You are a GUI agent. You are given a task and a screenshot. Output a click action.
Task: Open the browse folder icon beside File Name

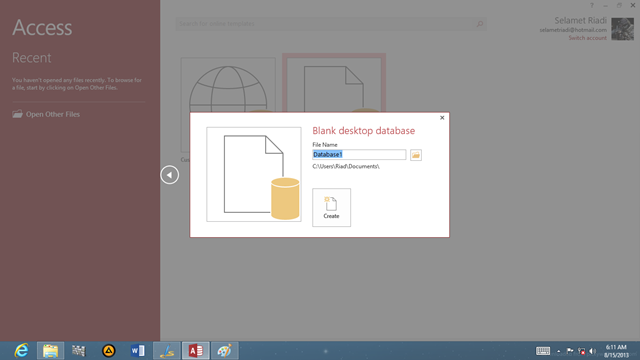[416, 155]
